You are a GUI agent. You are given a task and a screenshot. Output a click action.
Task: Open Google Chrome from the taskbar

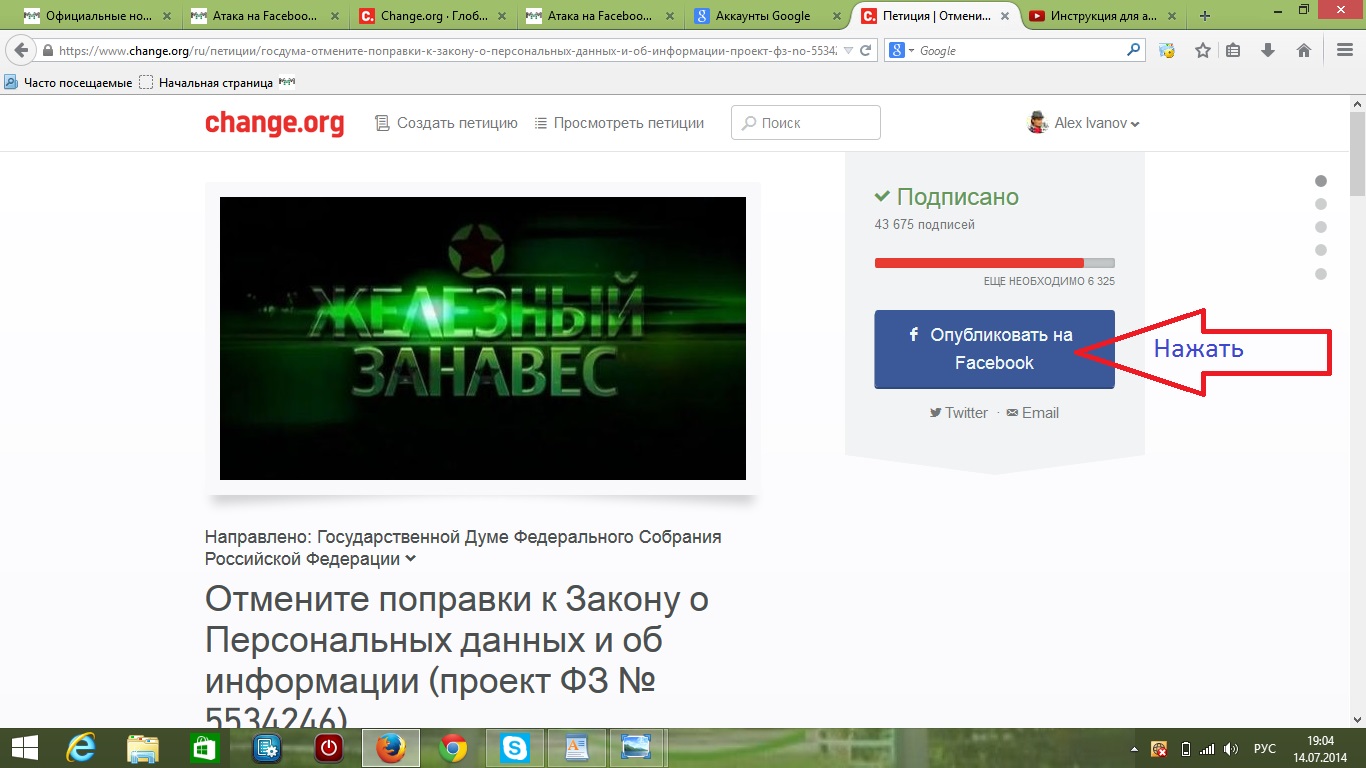pyautogui.click(x=453, y=748)
